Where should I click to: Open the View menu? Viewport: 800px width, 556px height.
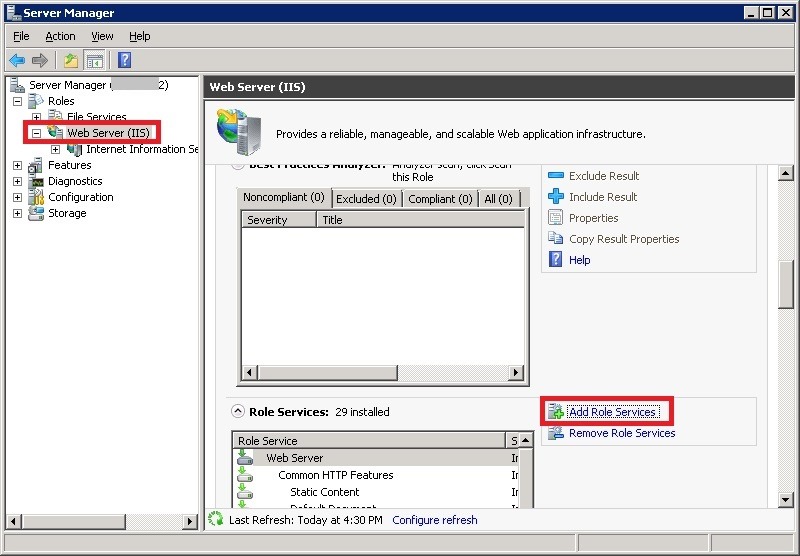point(102,36)
